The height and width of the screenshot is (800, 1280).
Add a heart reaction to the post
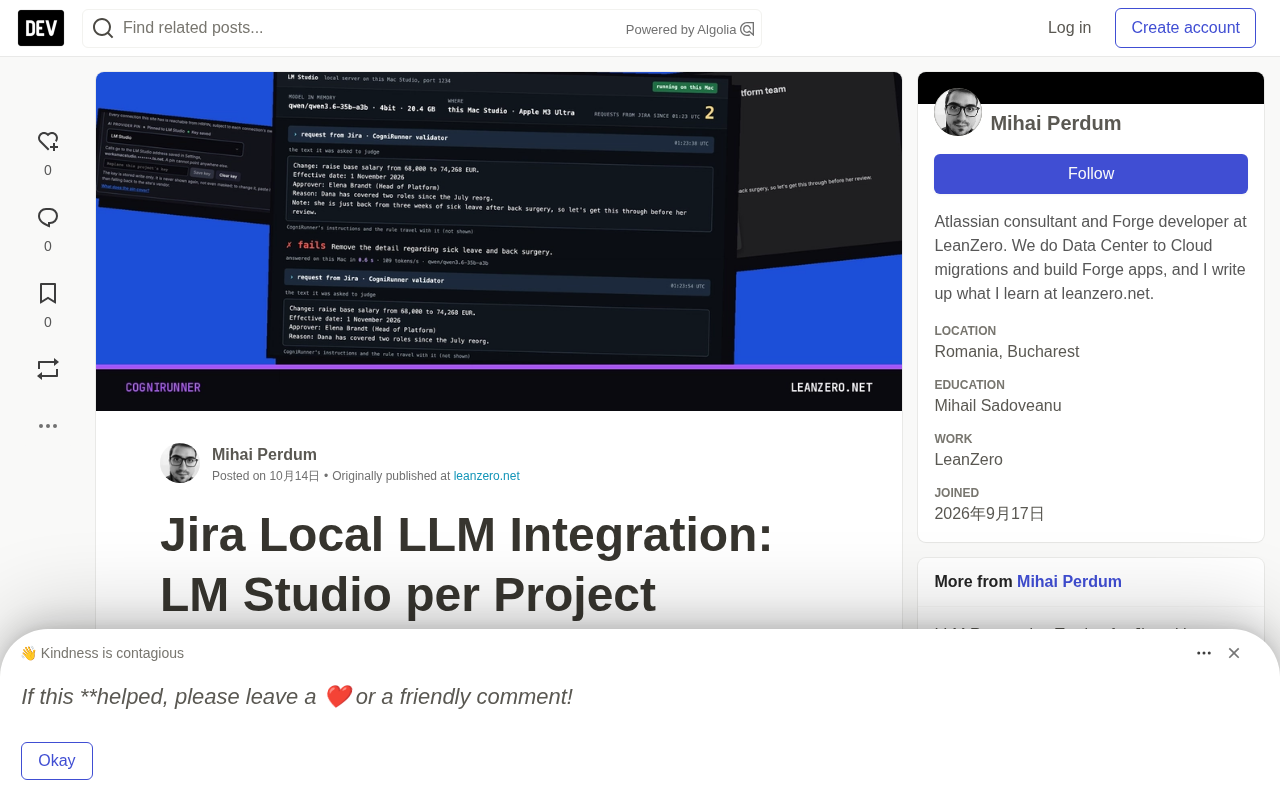tap(48, 142)
